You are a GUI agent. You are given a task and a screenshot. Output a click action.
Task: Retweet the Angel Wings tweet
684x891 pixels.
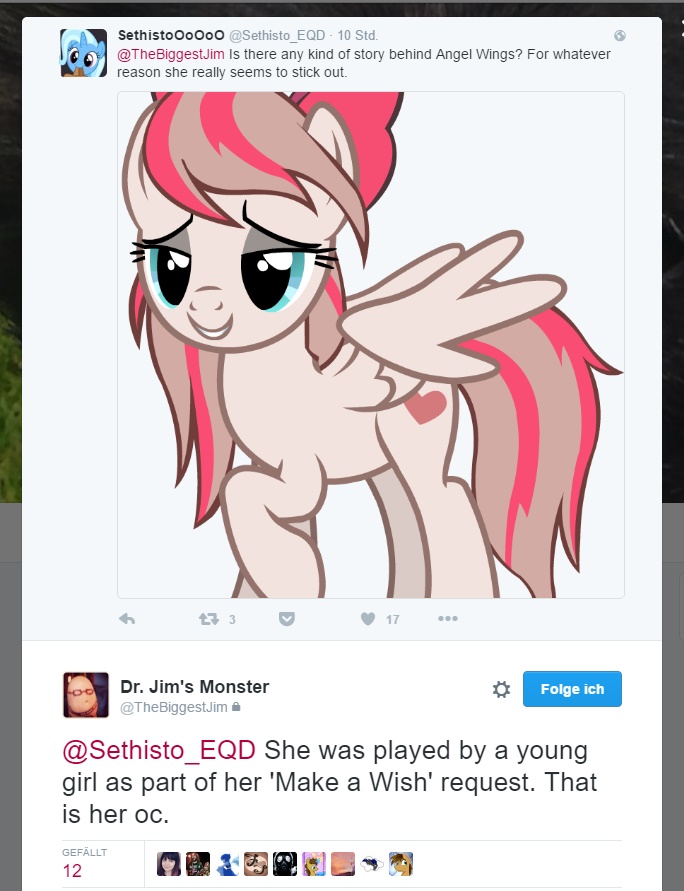point(209,619)
